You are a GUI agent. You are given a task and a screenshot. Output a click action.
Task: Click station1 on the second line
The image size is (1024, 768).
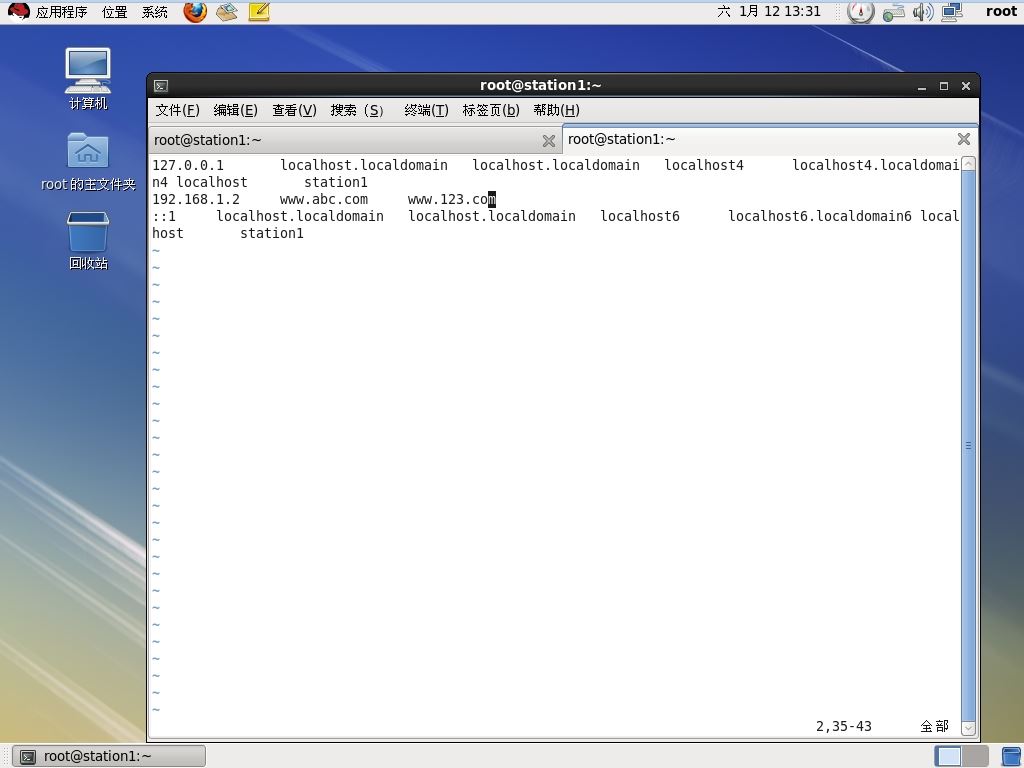(336, 182)
